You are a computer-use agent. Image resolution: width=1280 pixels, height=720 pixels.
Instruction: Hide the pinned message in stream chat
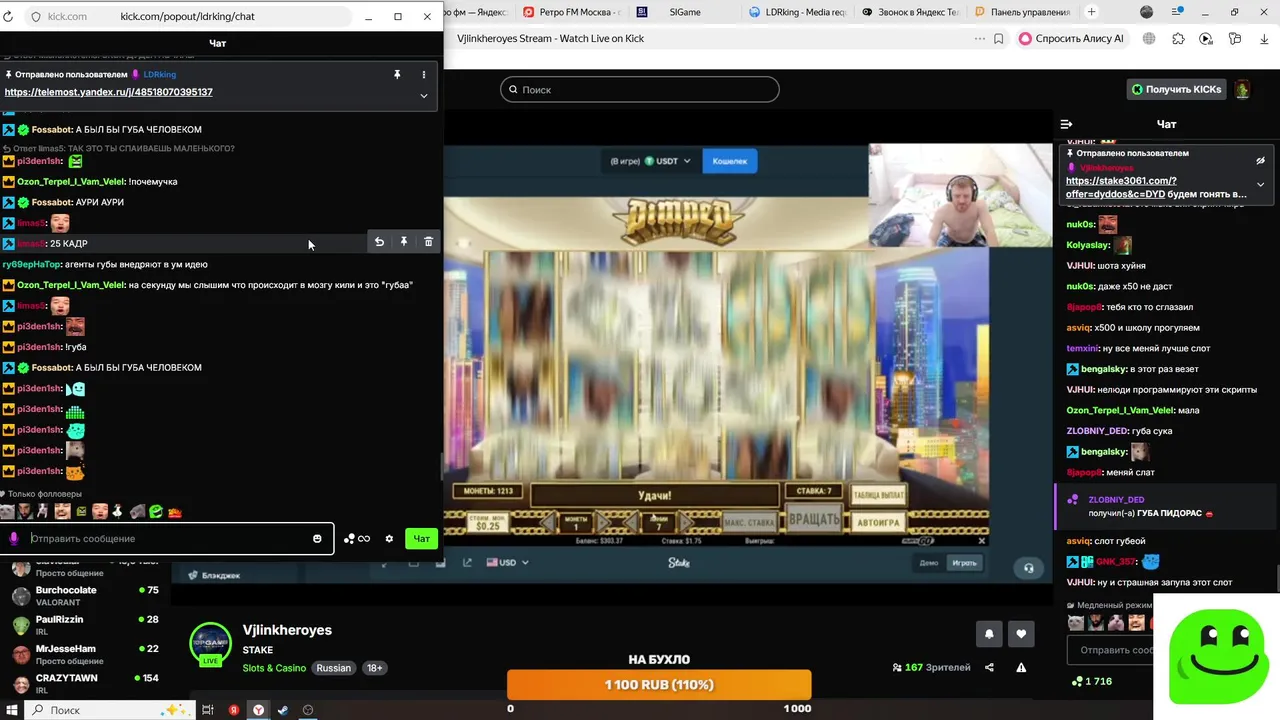pyautogui.click(x=1261, y=160)
